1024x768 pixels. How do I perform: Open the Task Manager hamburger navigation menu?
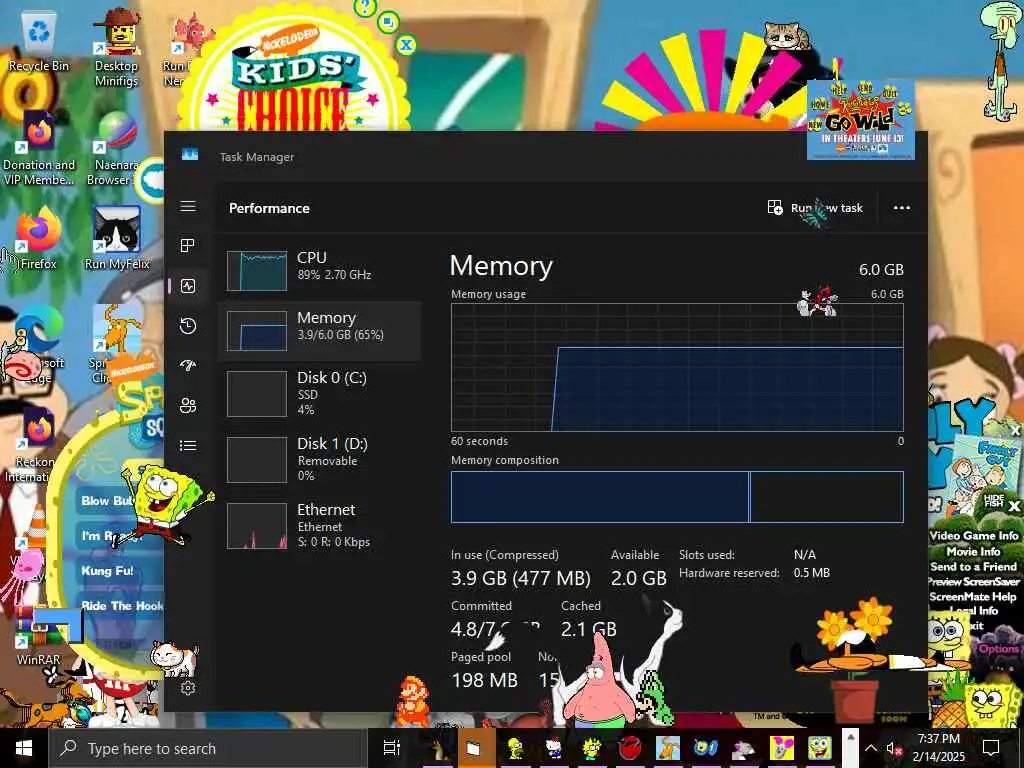(x=188, y=206)
